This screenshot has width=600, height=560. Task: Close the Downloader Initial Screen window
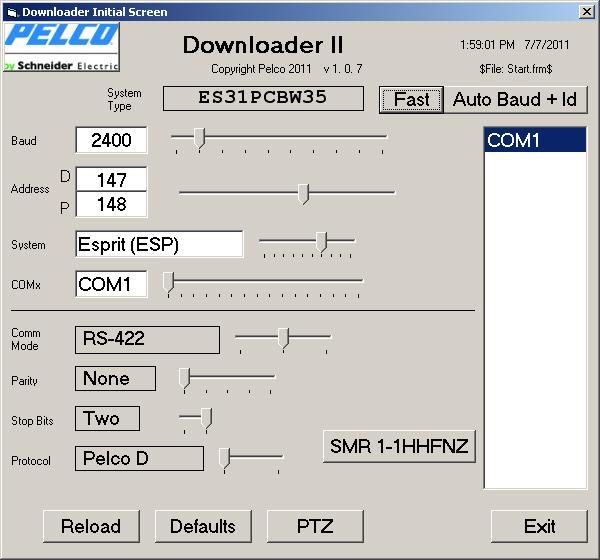(587, 12)
